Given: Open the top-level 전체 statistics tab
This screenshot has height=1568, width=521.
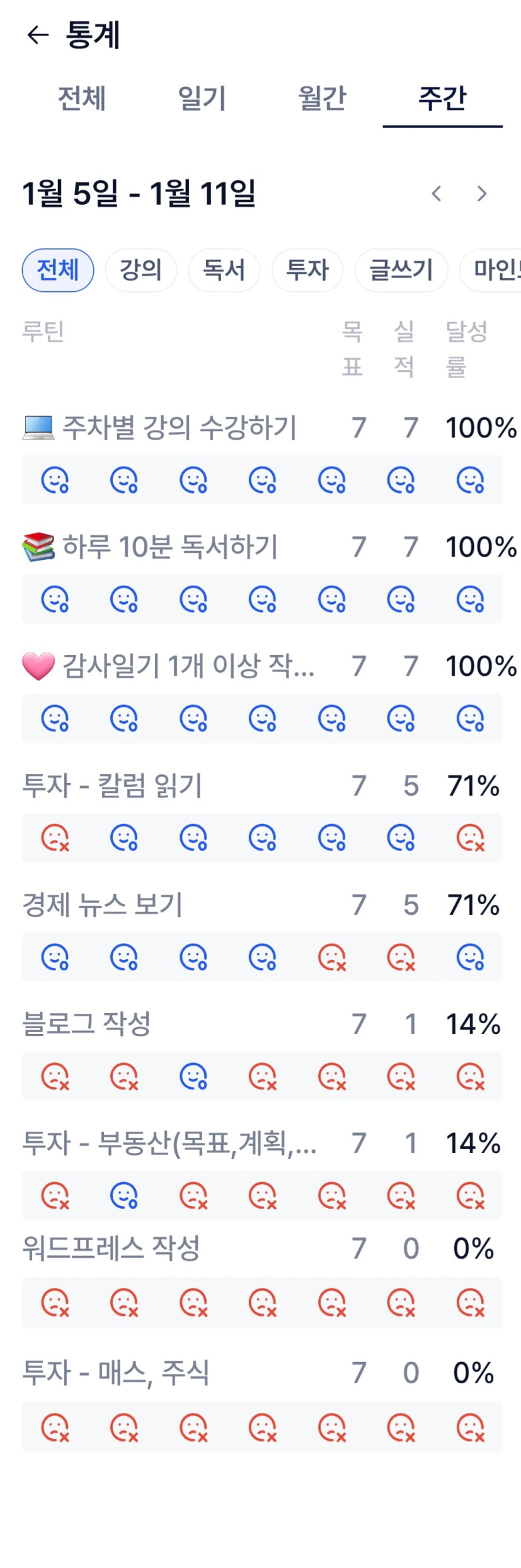Looking at the screenshot, I should click(x=81, y=99).
